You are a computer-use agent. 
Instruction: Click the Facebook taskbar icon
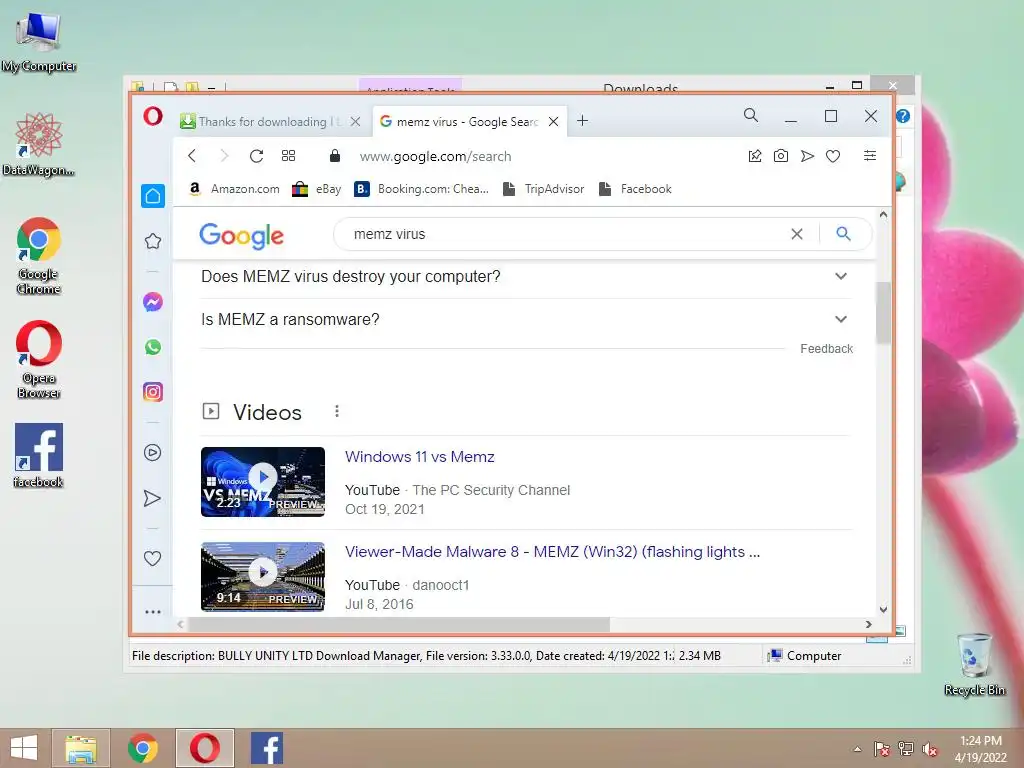266,748
